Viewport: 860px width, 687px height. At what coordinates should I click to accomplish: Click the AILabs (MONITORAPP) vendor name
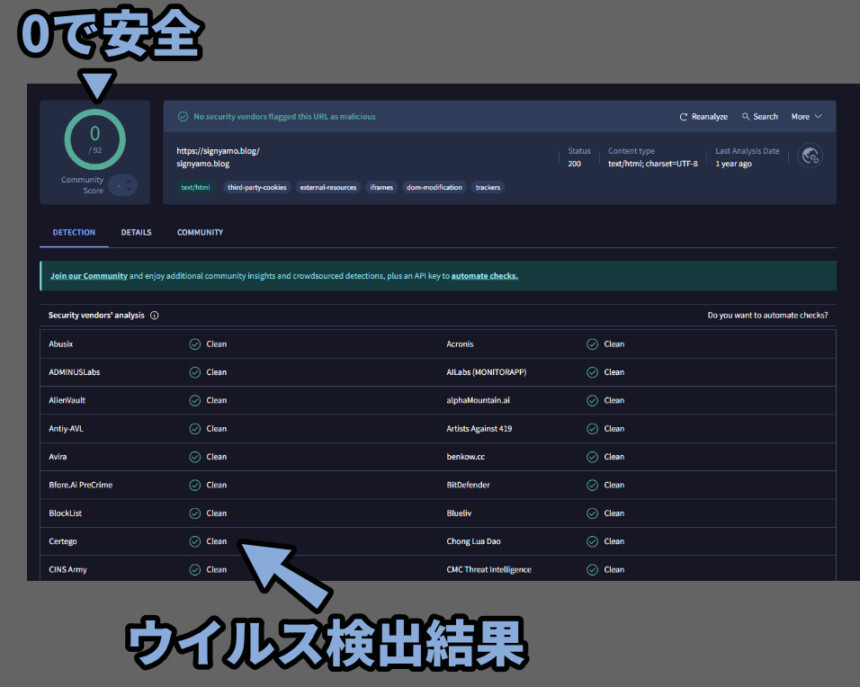(x=486, y=372)
